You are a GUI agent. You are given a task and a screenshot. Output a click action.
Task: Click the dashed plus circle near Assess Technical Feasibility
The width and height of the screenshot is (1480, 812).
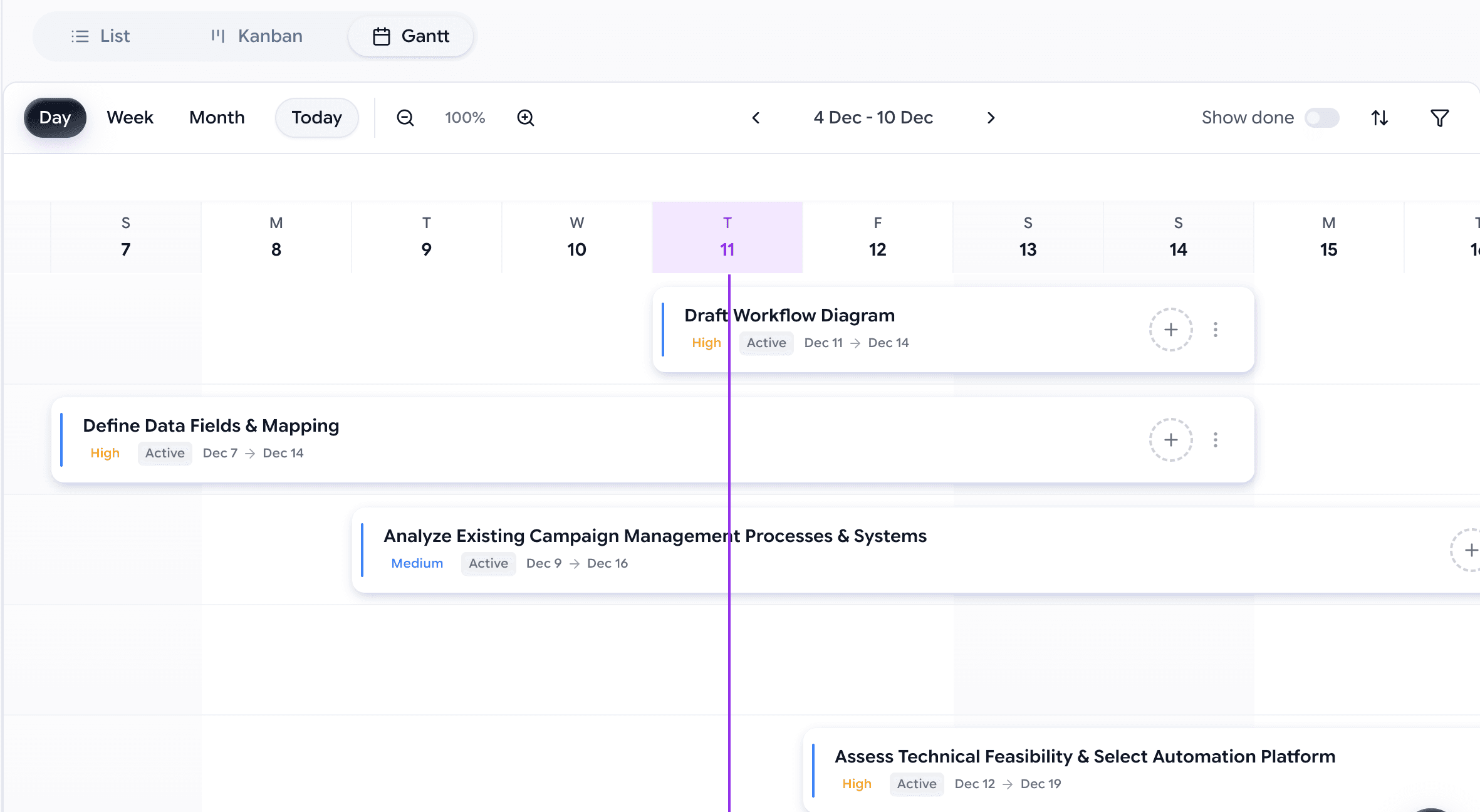(x=1469, y=550)
